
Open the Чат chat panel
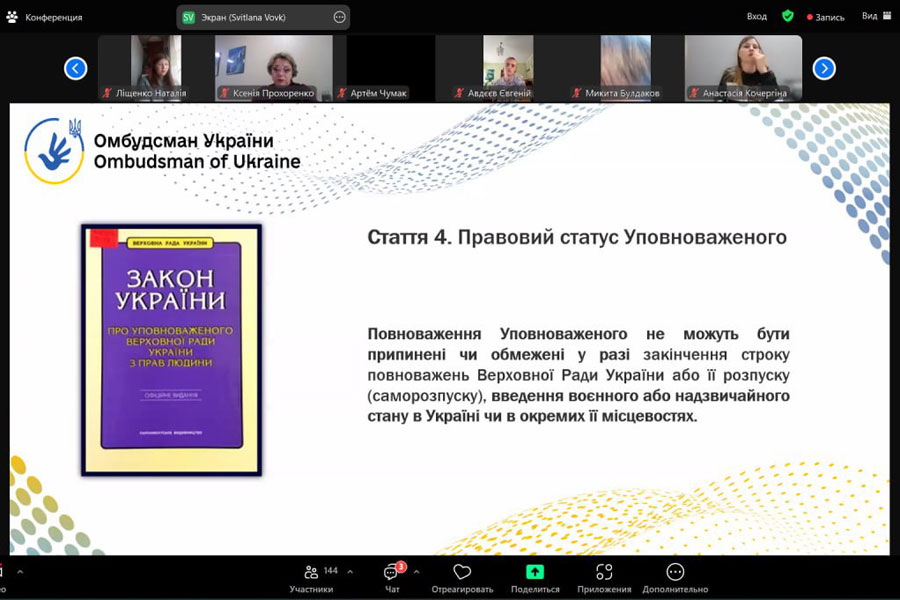[x=392, y=579]
